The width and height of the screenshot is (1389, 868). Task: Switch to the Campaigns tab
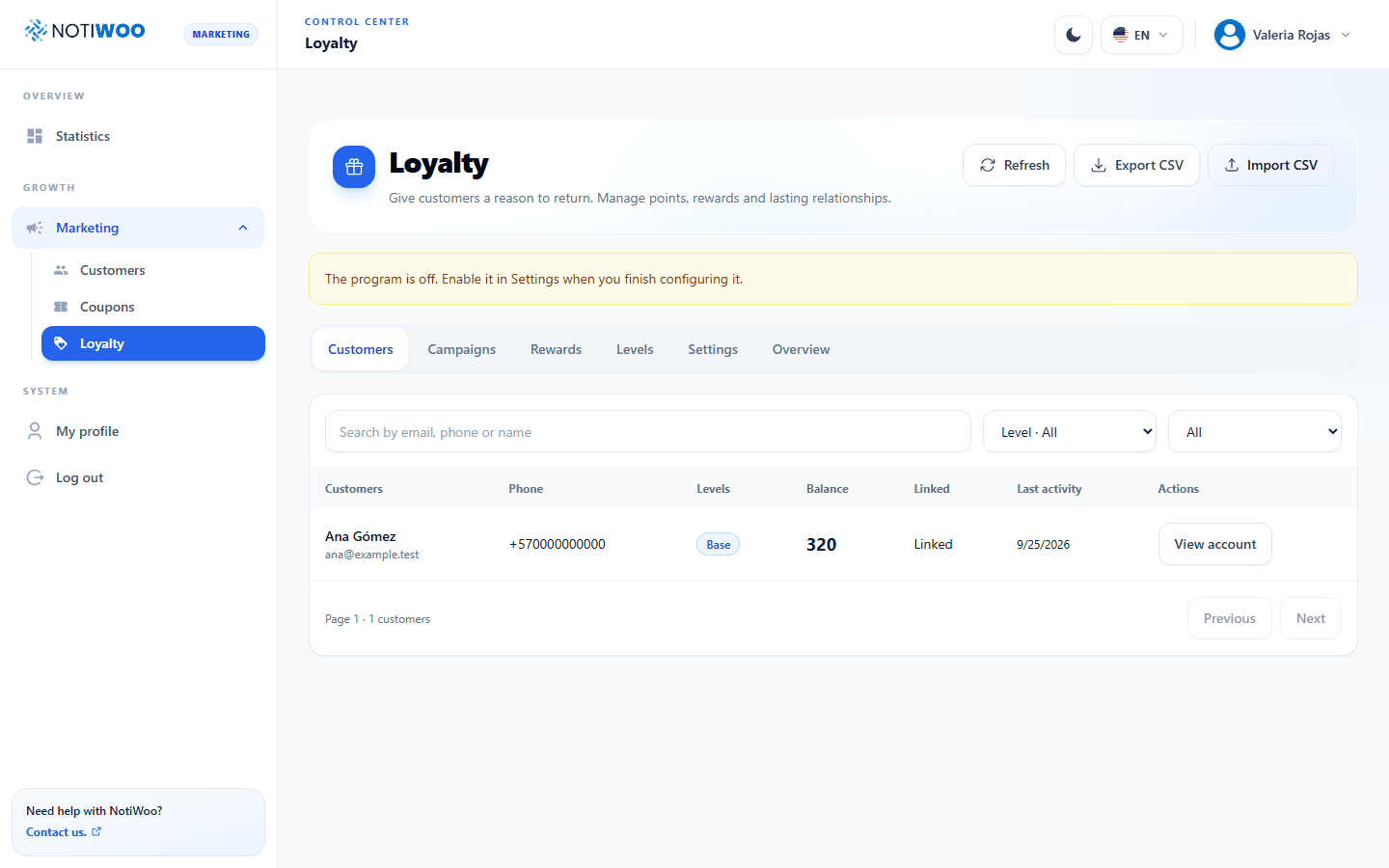[x=462, y=349]
